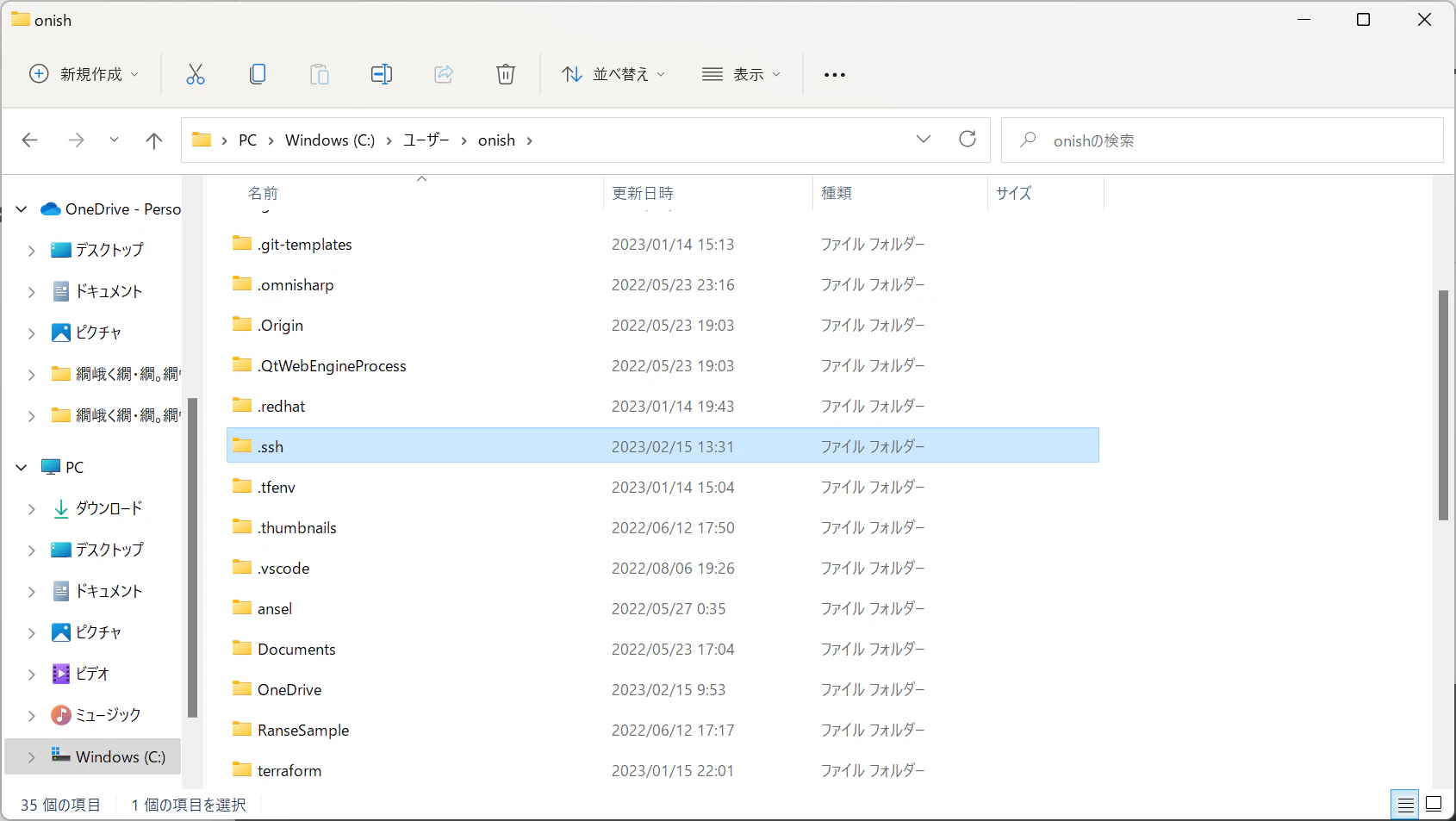Click PC in the address breadcrumb

point(247,140)
